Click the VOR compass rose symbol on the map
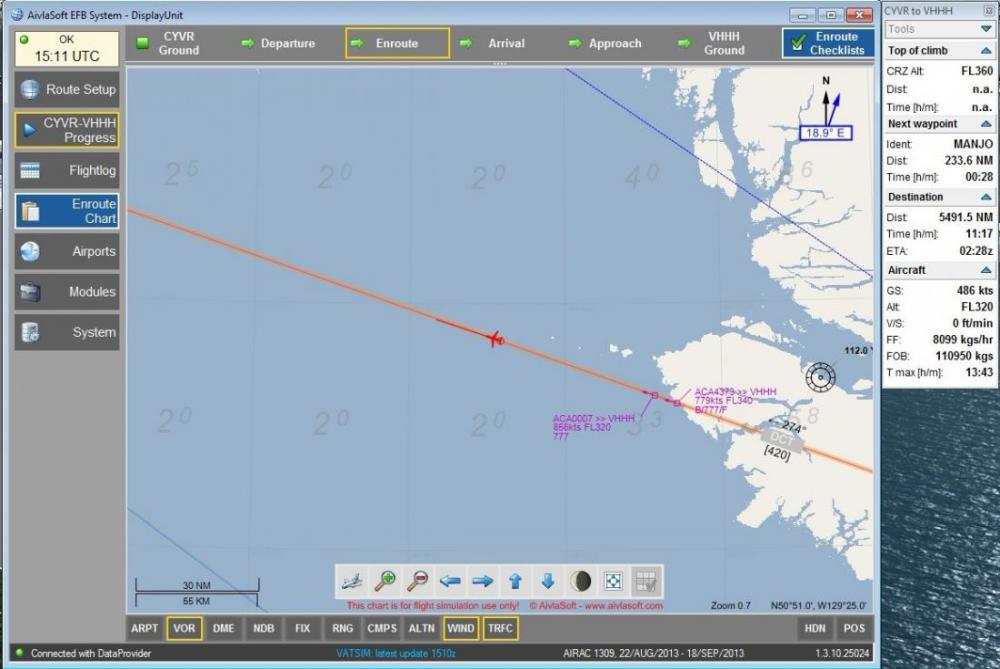 (x=821, y=377)
